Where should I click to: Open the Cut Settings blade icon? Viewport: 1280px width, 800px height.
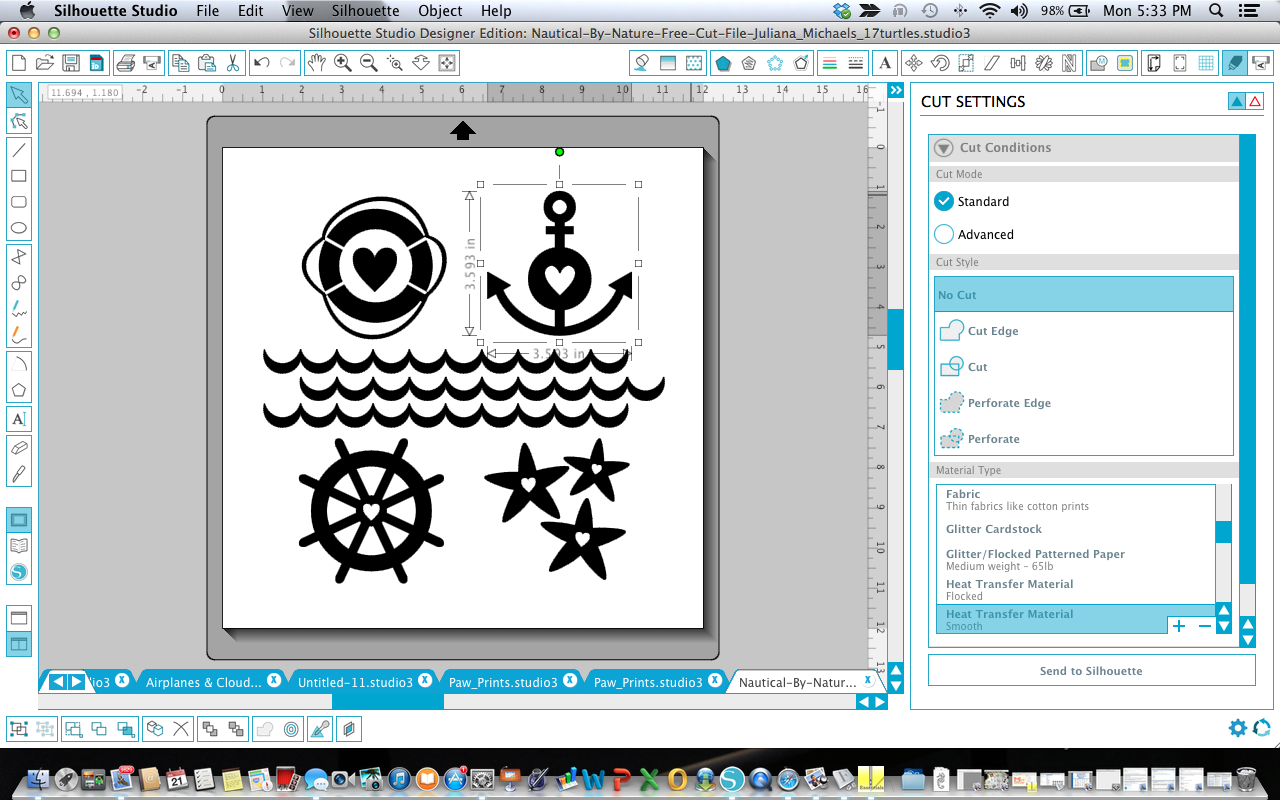click(x=1235, y=63)
